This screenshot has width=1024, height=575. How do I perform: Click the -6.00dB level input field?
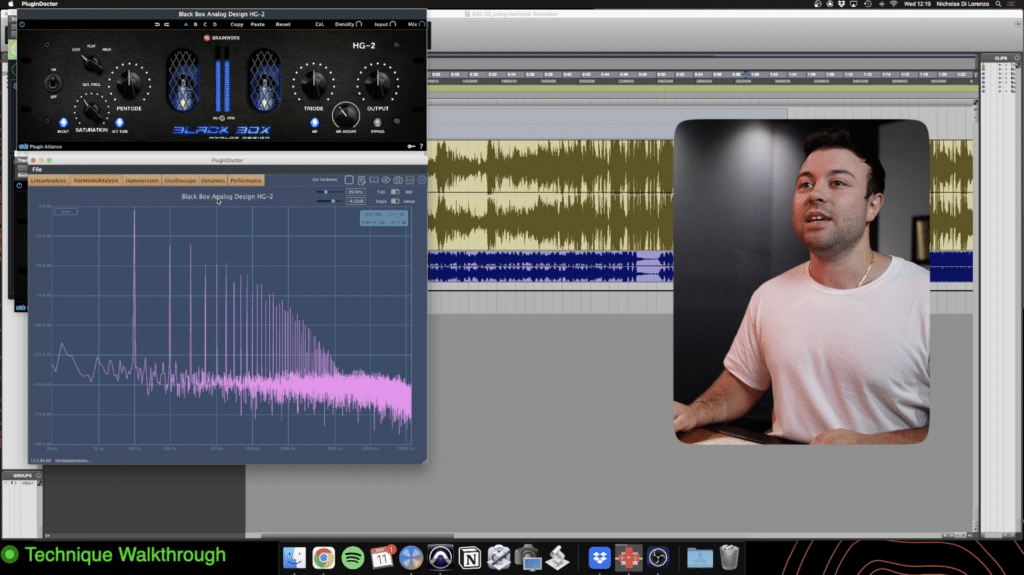click(356, 201)
